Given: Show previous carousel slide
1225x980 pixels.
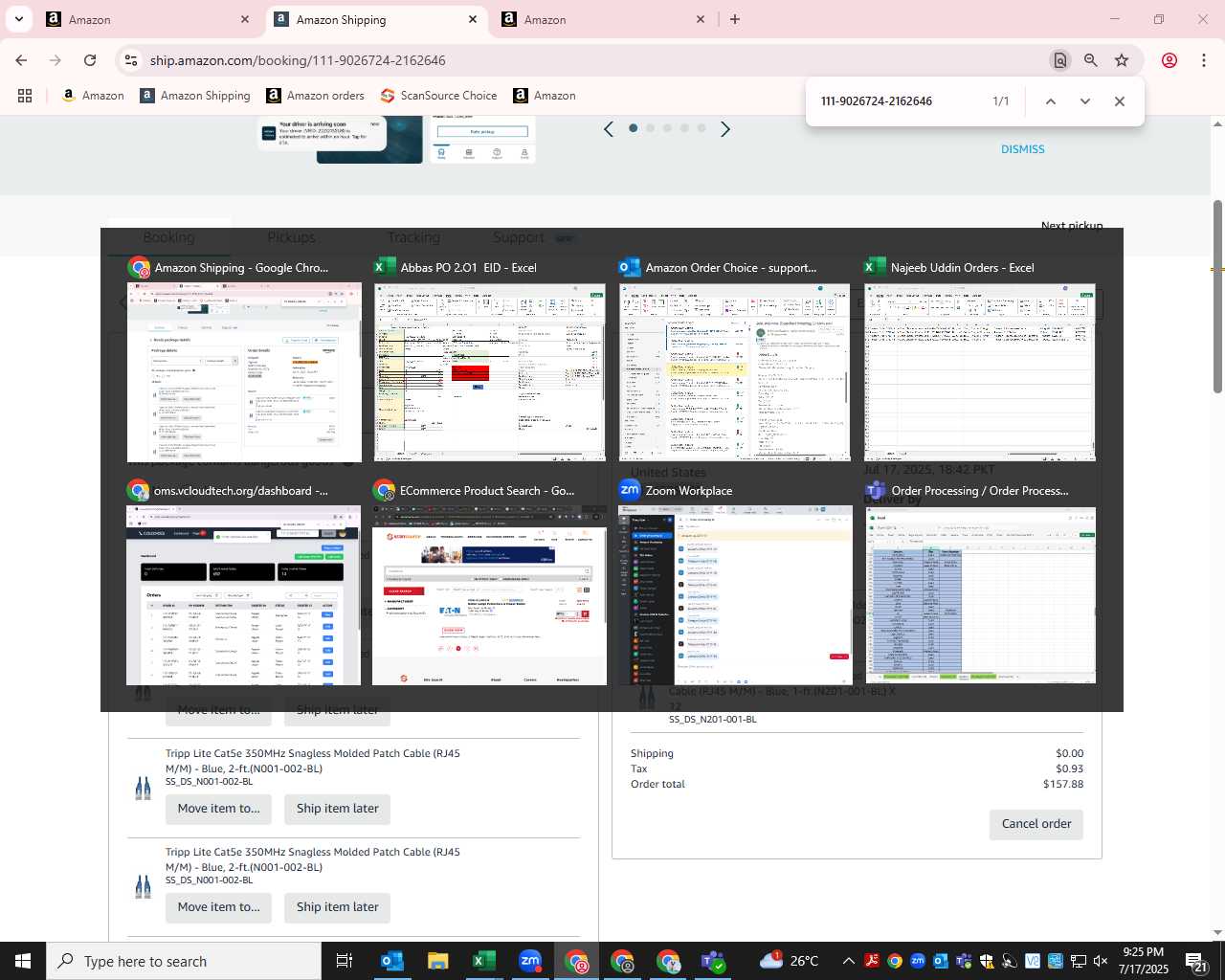Looking at the screenshot, I should (609, 129).
